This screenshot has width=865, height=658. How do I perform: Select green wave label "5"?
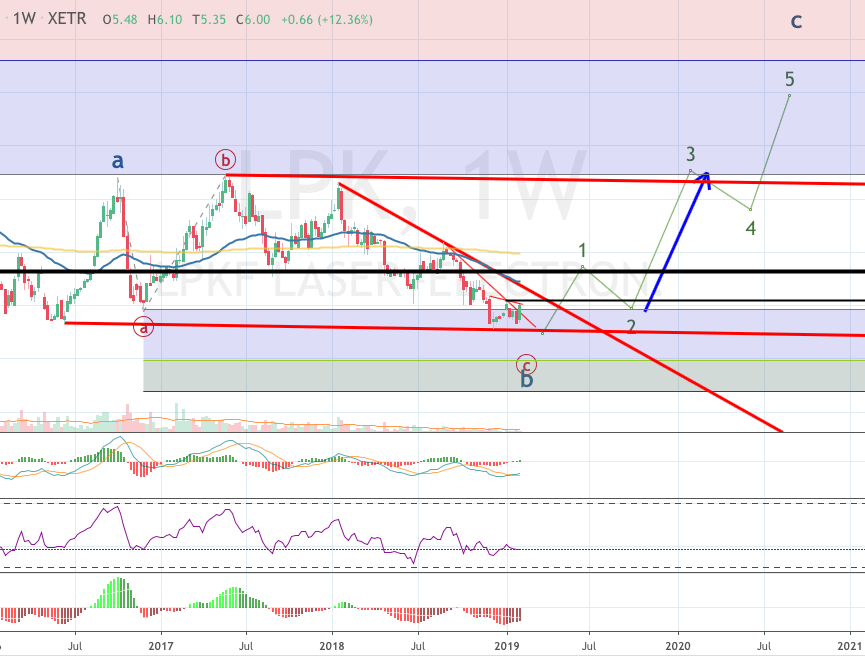pos(789,79)
